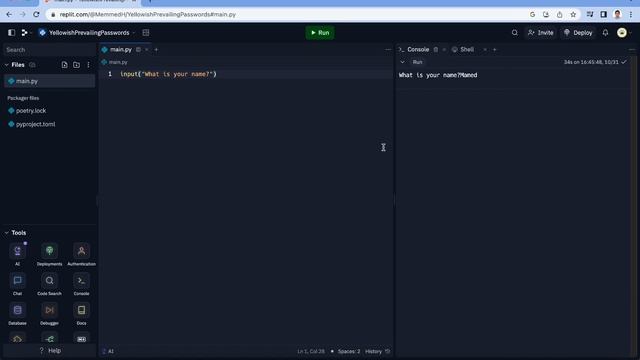Clear the console with the trash icon
The width and height of the screenshot is (640, 360).
click(x=436, y=50)
